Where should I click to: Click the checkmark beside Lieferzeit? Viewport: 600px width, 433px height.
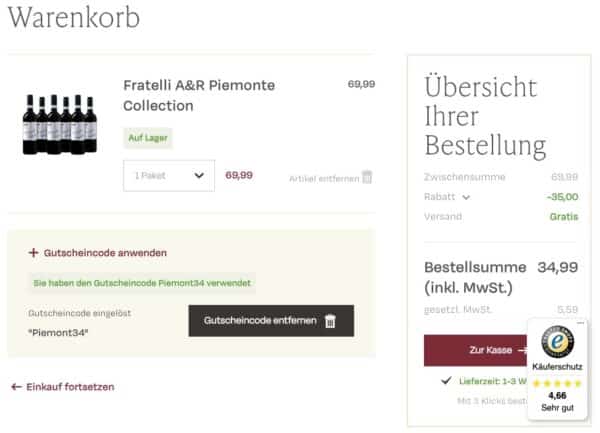pos(445,381)
